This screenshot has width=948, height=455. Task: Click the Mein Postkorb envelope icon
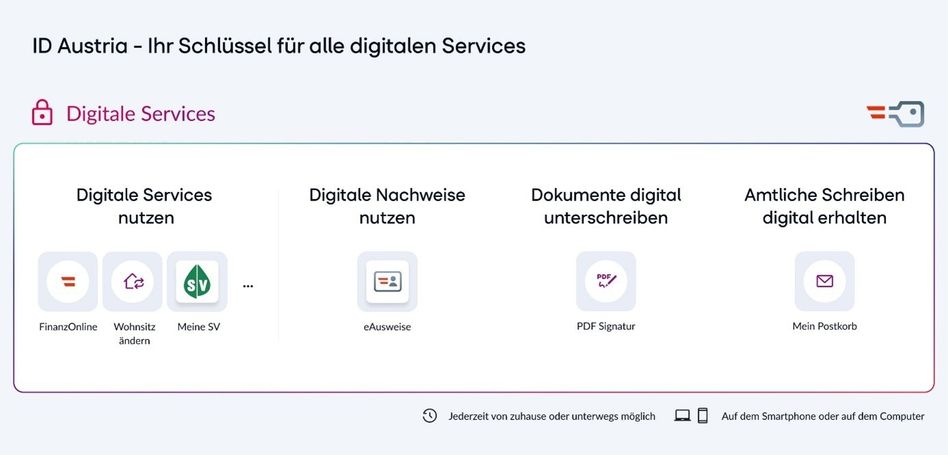pyautogui.click(x=824, y=281)
